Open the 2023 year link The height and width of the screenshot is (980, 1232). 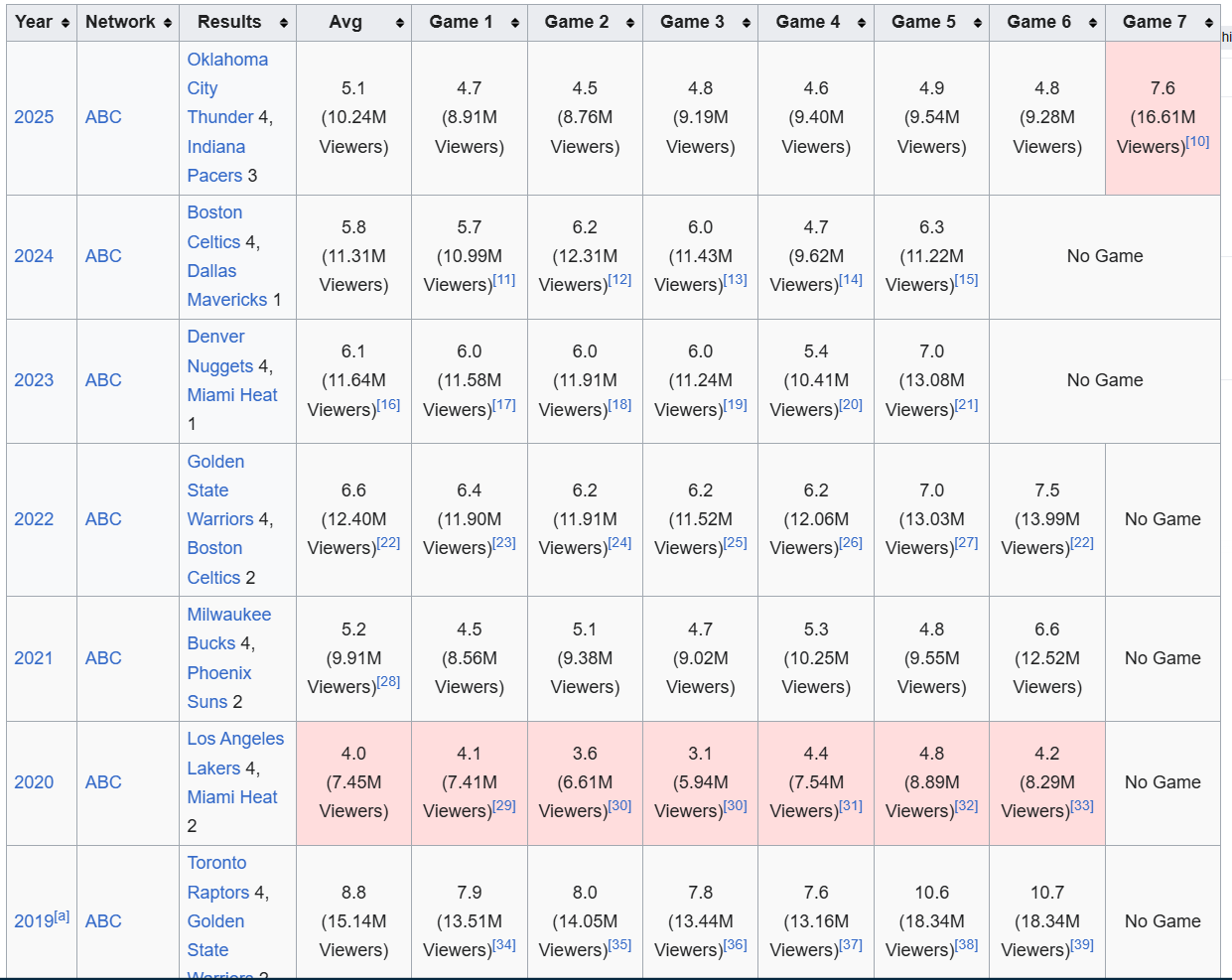(34, 380)
